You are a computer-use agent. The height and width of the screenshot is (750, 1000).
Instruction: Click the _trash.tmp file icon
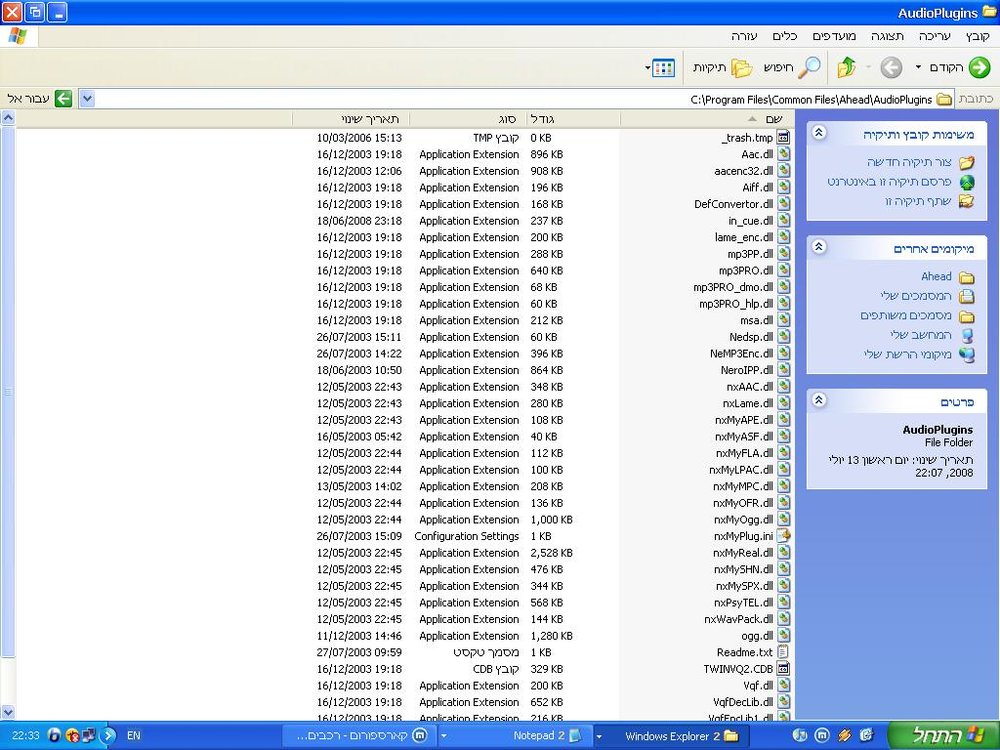(783, 137)
